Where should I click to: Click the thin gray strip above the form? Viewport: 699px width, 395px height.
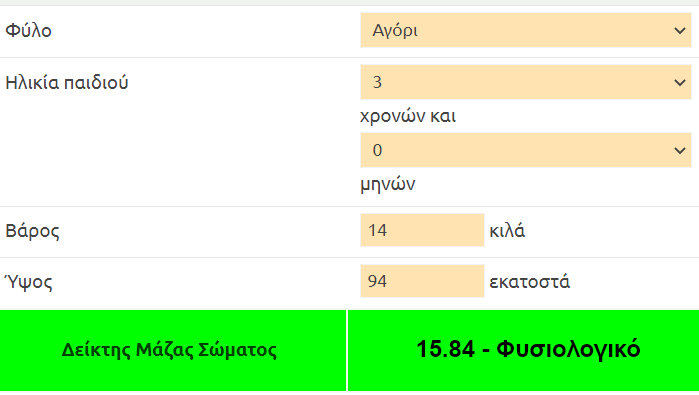point(350,3)
